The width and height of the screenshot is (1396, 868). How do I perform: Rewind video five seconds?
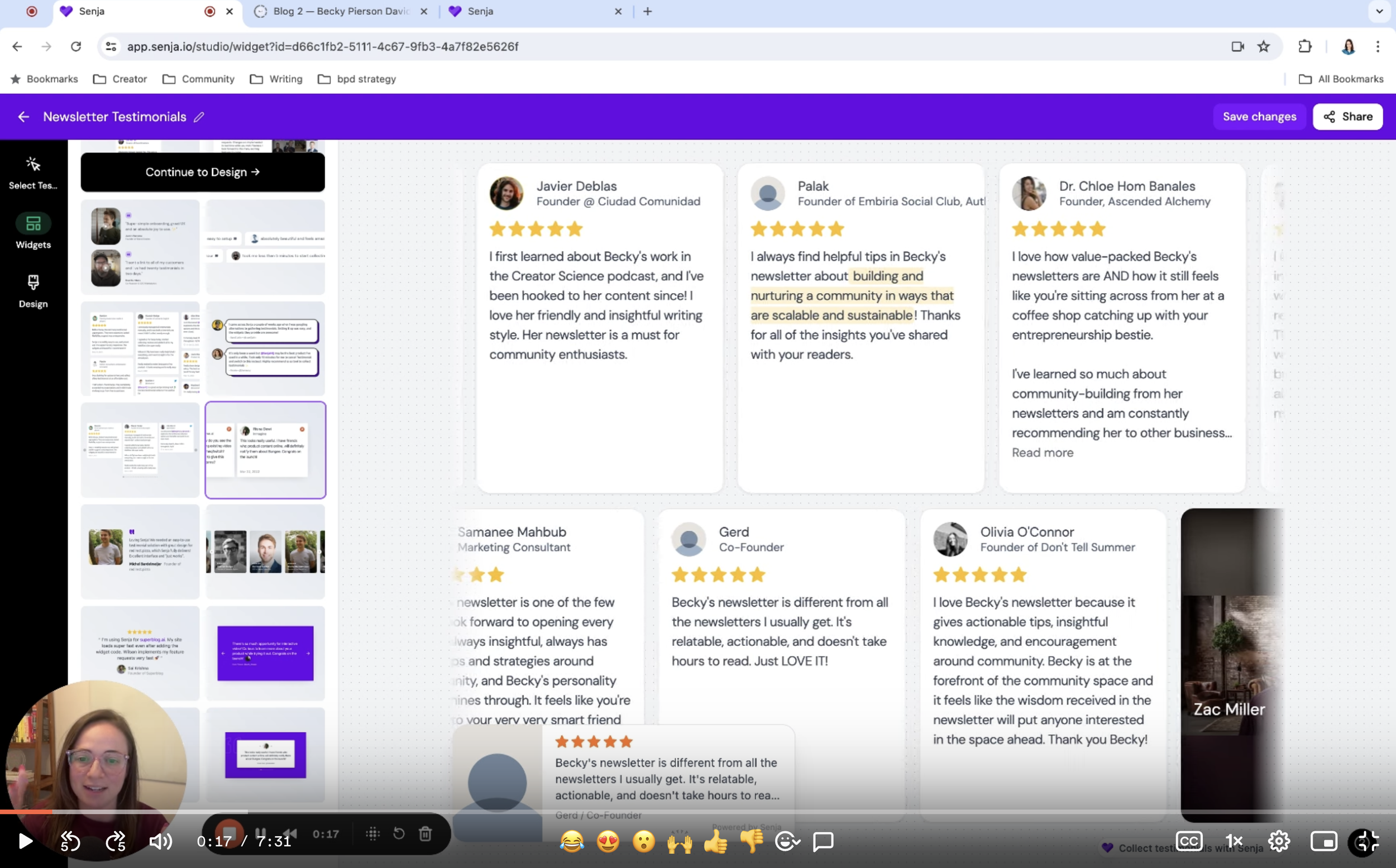tap(70, 842)
